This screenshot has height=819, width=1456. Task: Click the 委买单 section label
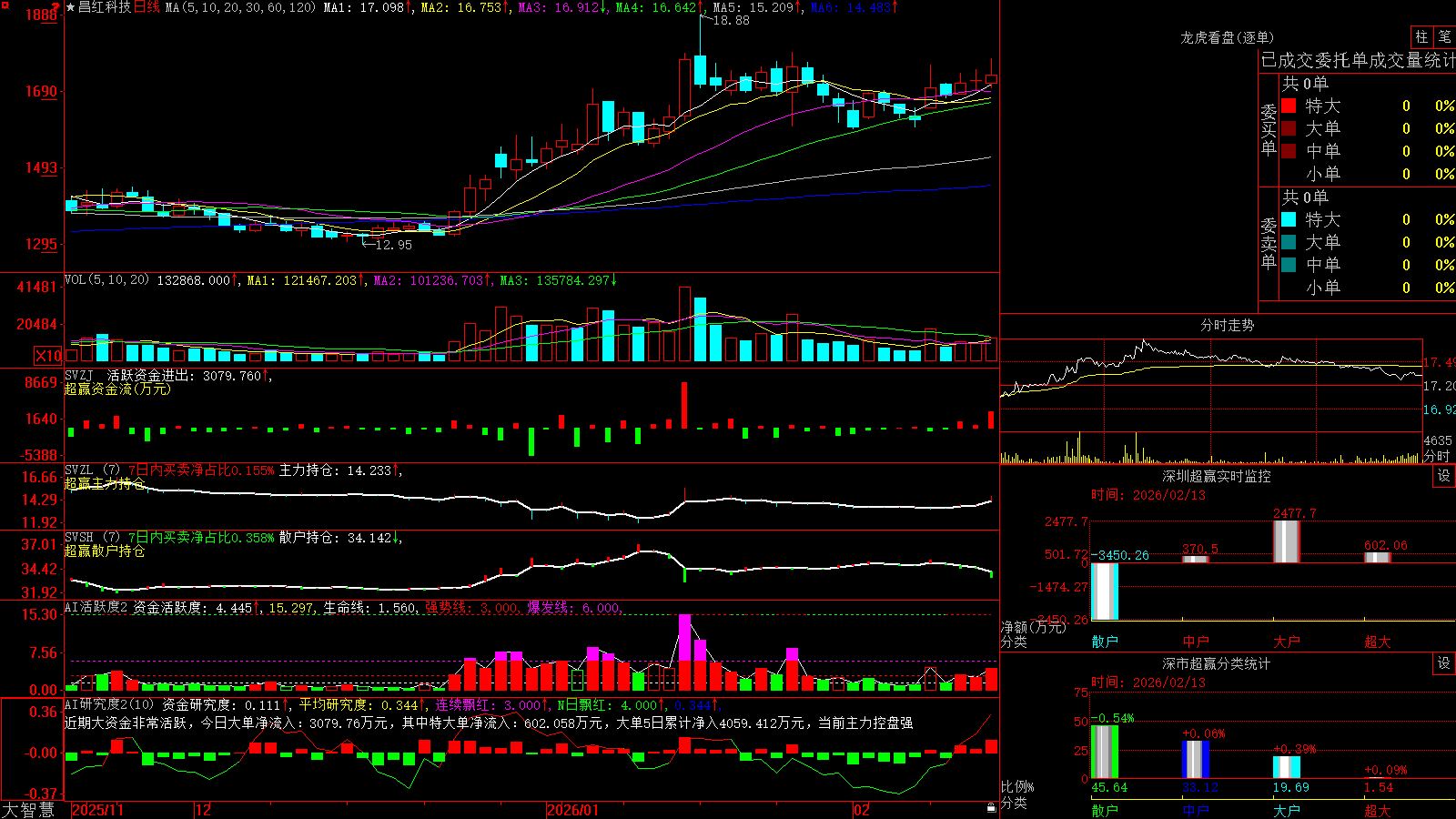tap(1269, 129)
